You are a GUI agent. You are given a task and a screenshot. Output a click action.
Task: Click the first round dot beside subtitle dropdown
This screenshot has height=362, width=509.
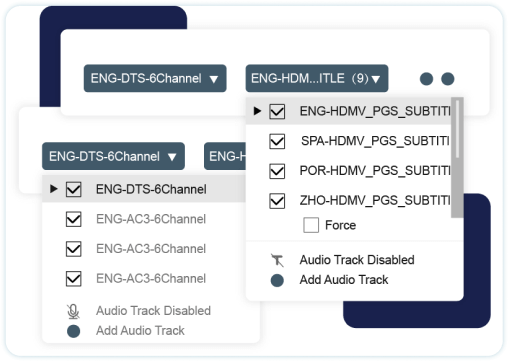click(x=426, y=79)
